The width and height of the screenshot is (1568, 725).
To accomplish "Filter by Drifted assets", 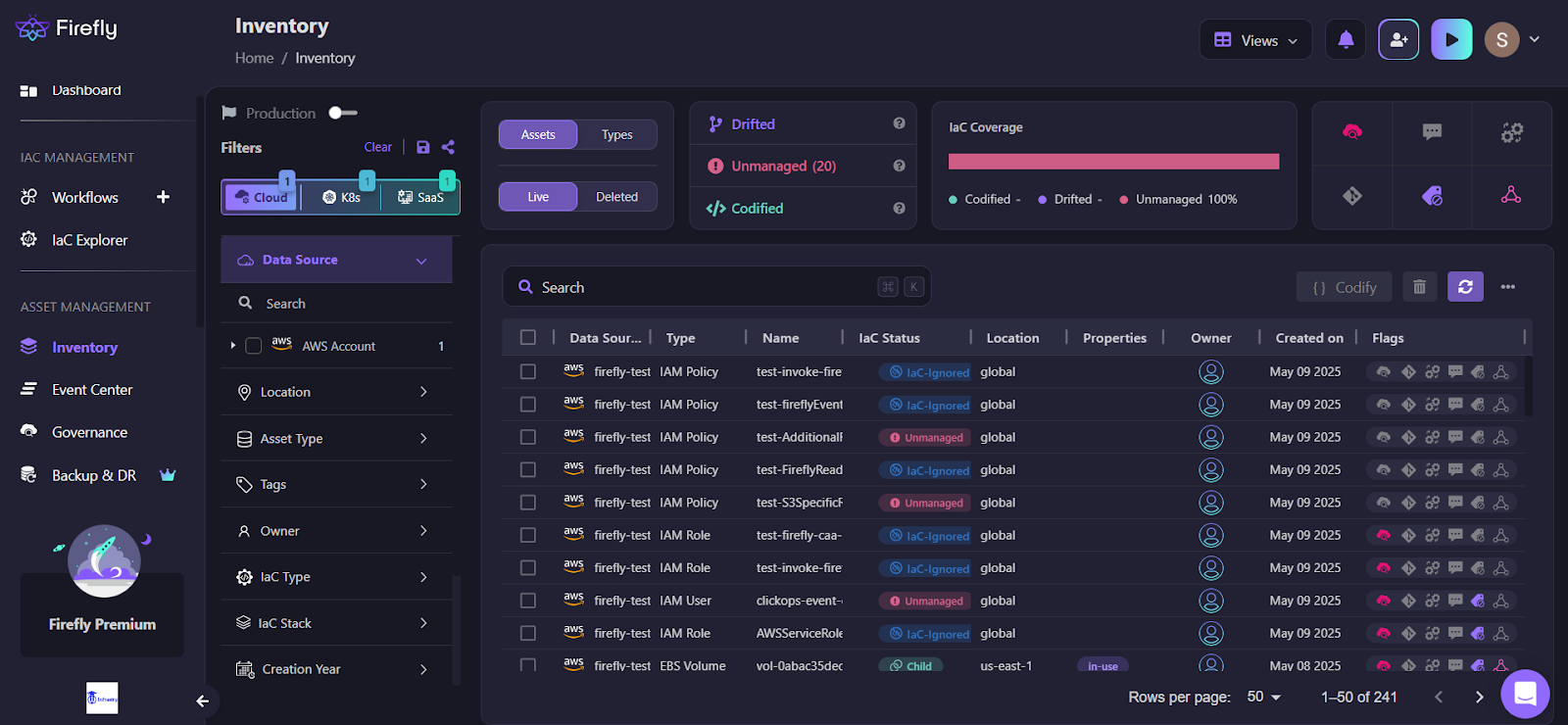I will point(753,123).
